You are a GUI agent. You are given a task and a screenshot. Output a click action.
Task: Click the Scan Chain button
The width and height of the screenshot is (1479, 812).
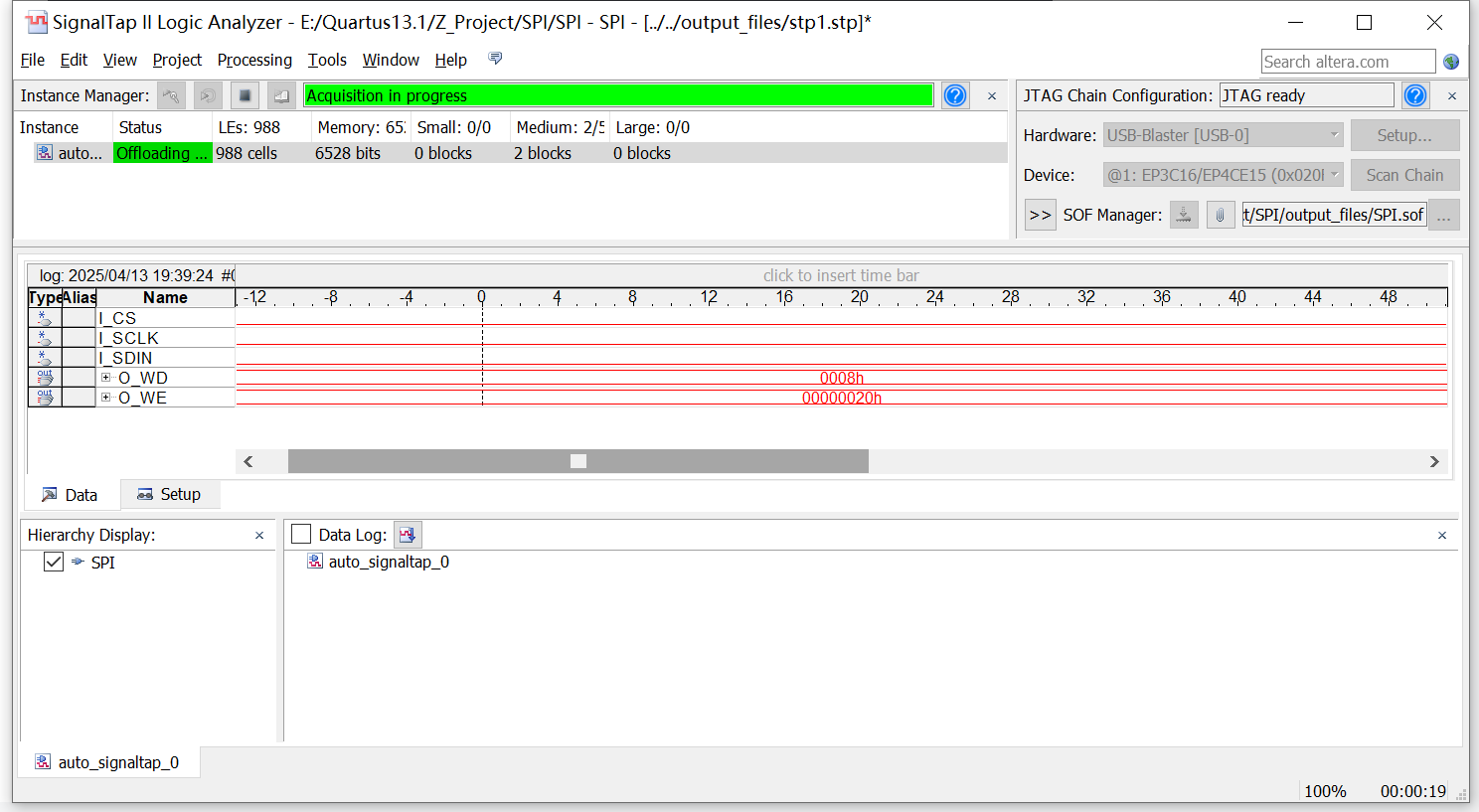coord(1404,175)
